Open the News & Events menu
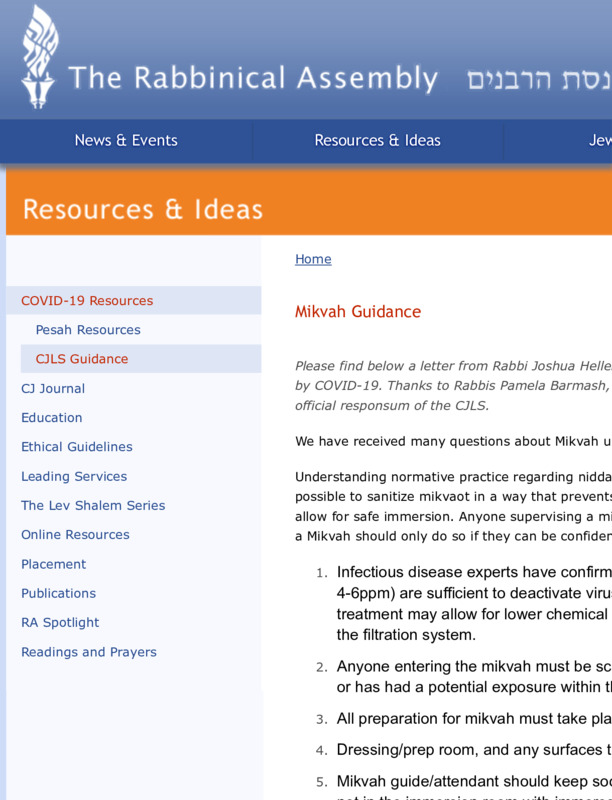The image size is (612, 800). [126, 140]
